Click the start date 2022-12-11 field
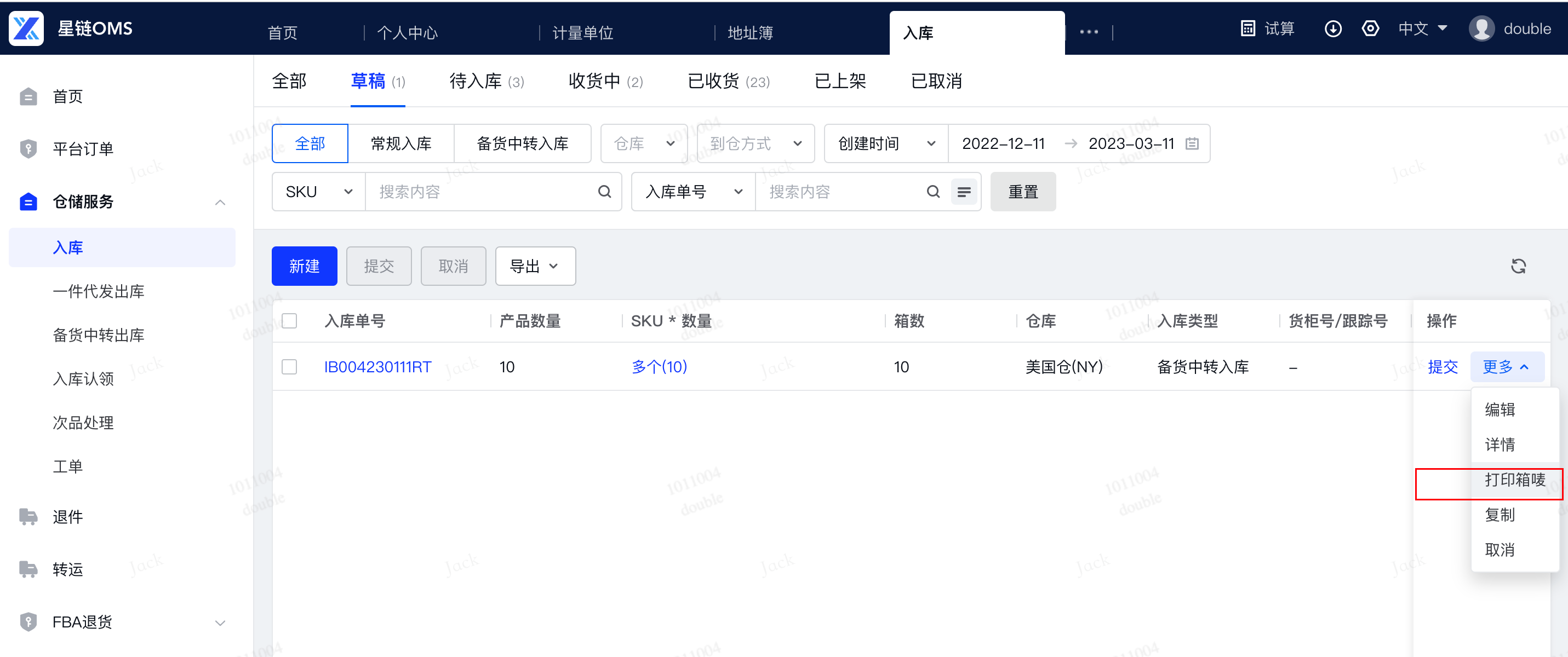Viewport: 1568px width, 657px height. (x=1003, y=144)
